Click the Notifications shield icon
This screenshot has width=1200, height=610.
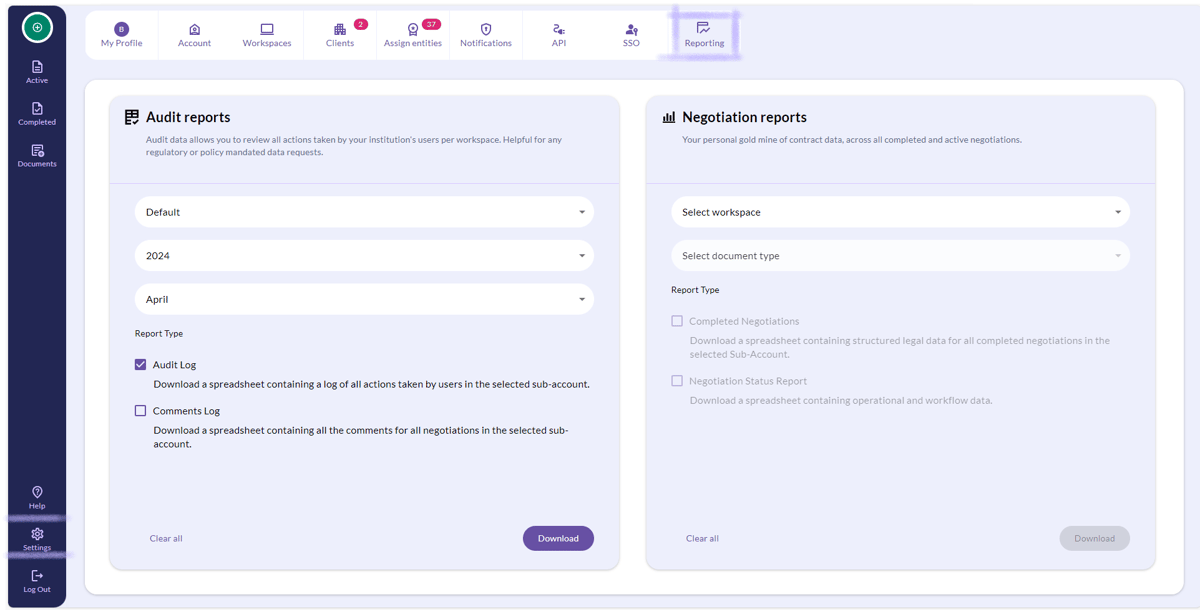486,29
